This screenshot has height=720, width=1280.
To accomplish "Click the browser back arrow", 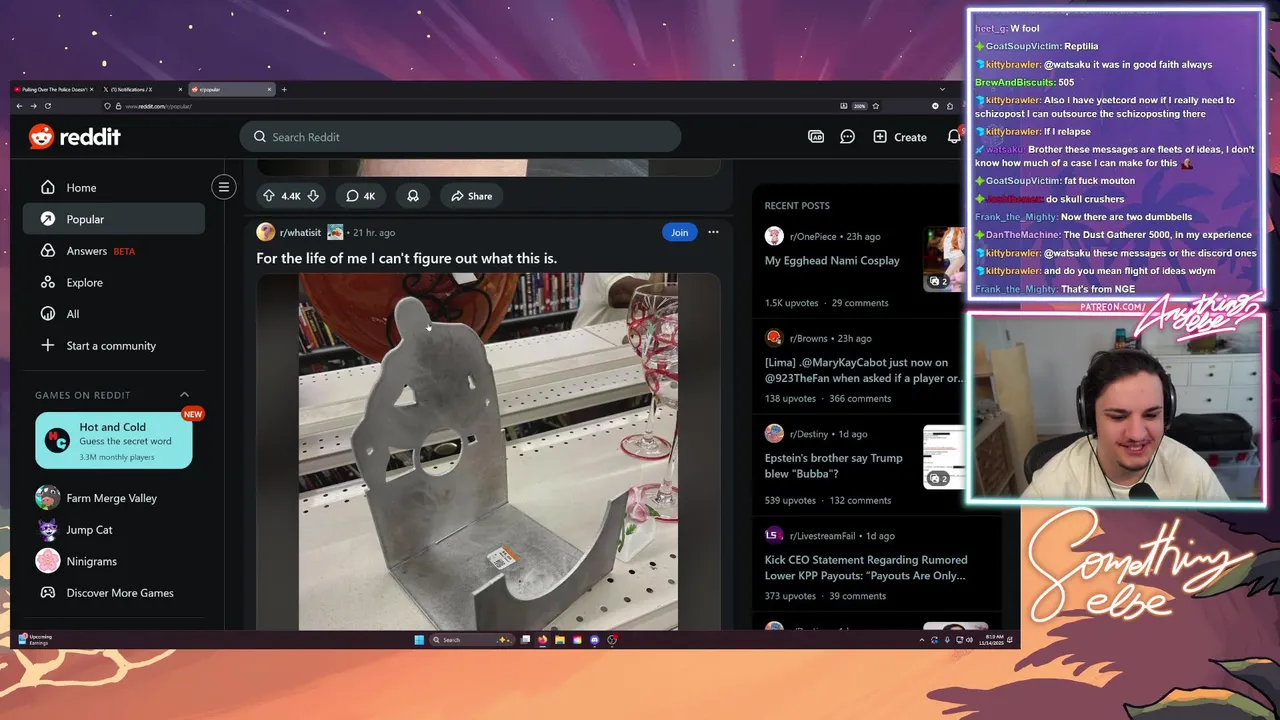I will (19, 106).
